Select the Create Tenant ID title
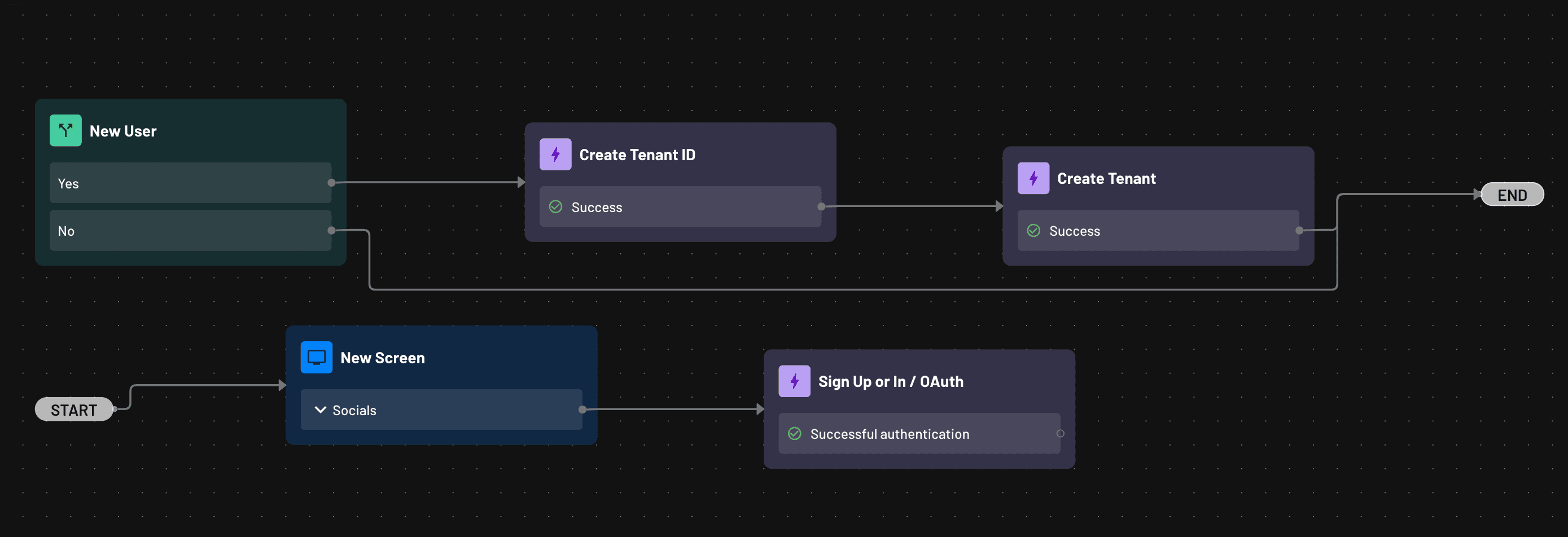1568x537 pixels. coord(637,155)
